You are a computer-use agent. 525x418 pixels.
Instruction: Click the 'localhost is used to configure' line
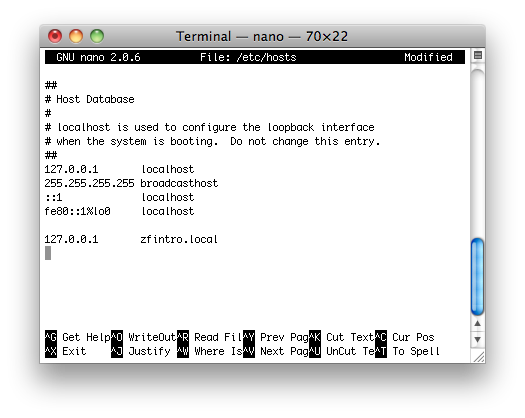point(210,127)
